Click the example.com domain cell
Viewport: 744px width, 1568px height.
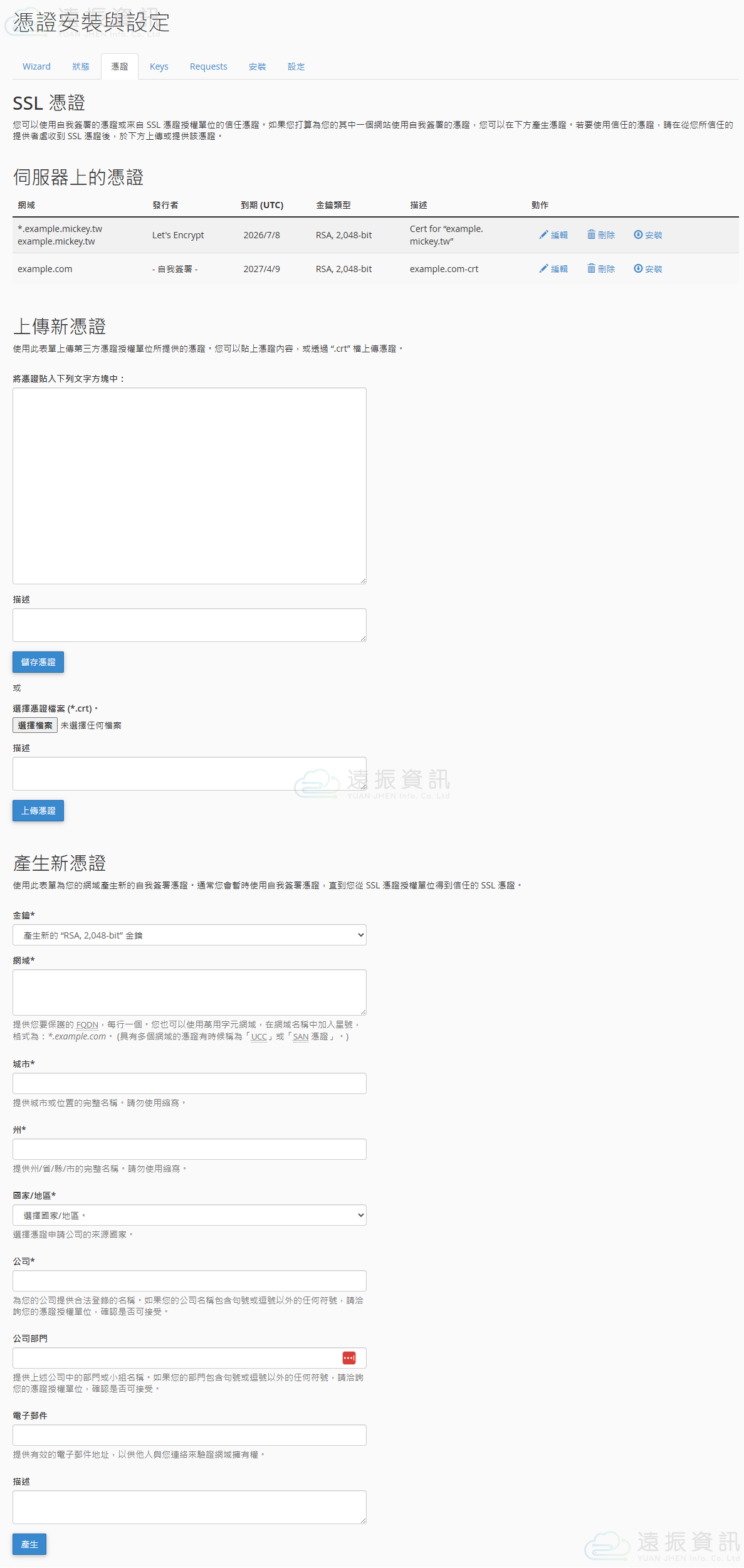[x=45, y=269]
